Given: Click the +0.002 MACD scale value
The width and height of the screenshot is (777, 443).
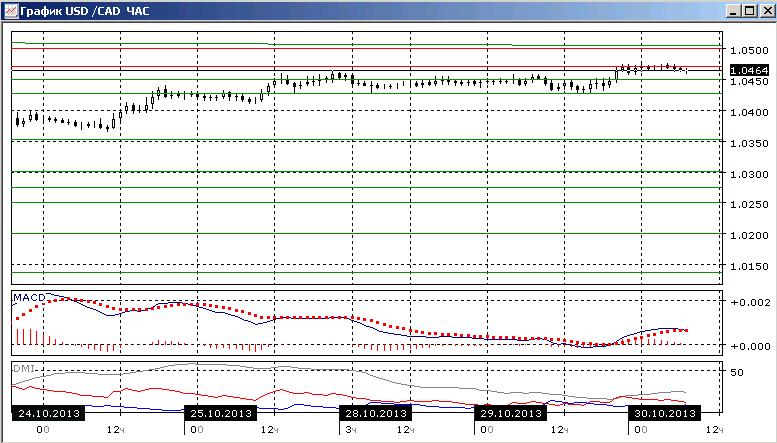Looking at the screenshot, I should point(750,303).
